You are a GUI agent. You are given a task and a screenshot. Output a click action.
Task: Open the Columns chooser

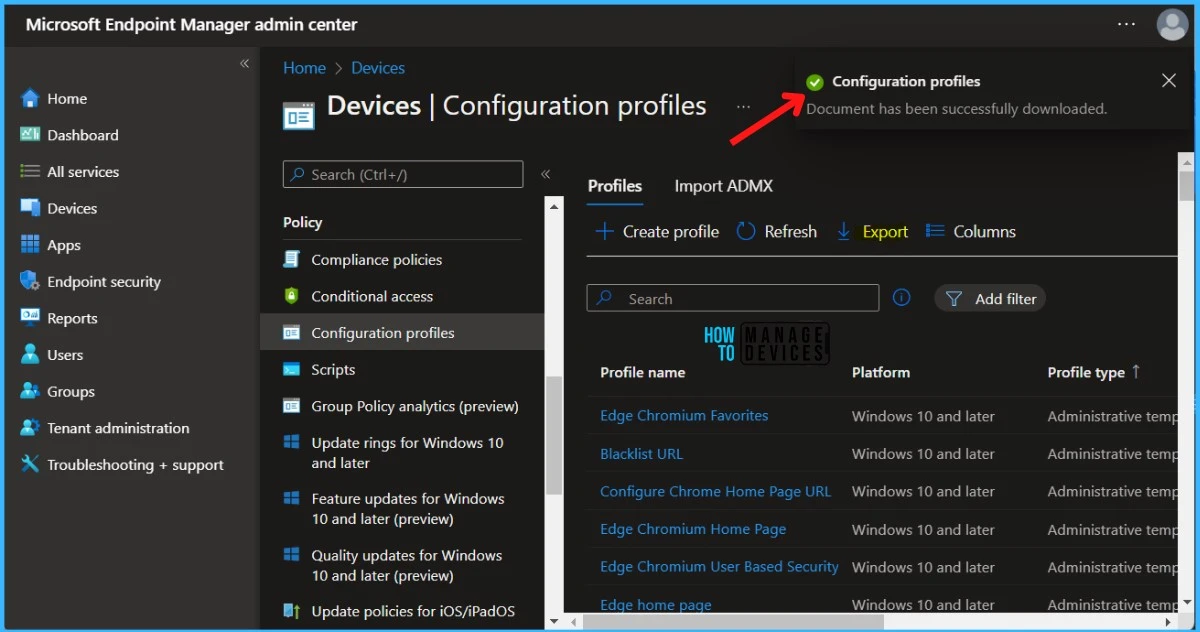click(x=971, y=231)
